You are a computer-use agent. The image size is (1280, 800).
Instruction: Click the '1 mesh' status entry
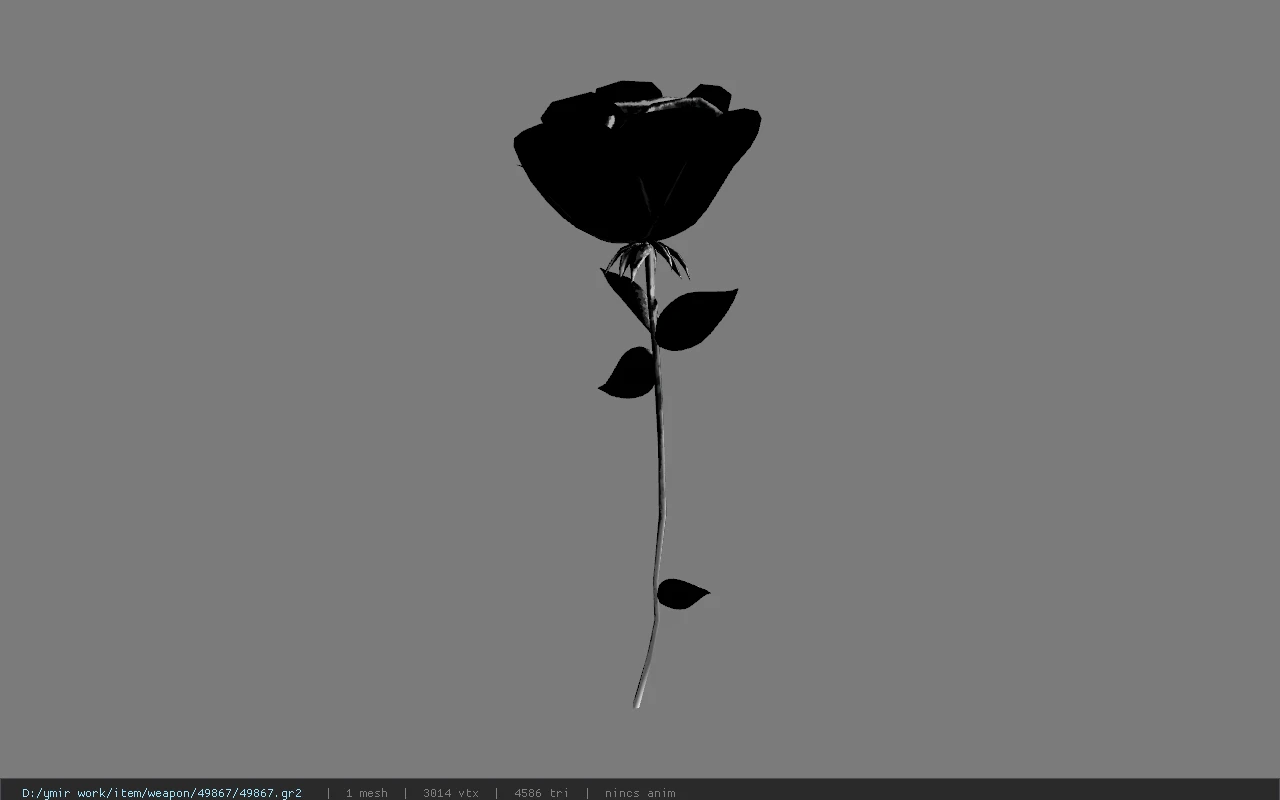(366, 793)
